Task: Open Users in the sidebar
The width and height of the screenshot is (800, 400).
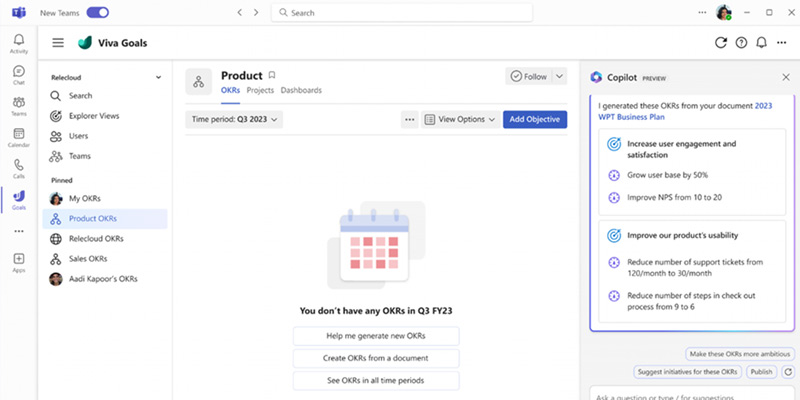Action: pos(106,136)
